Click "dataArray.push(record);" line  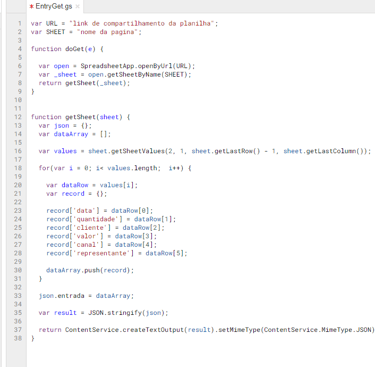pos(90,270)
